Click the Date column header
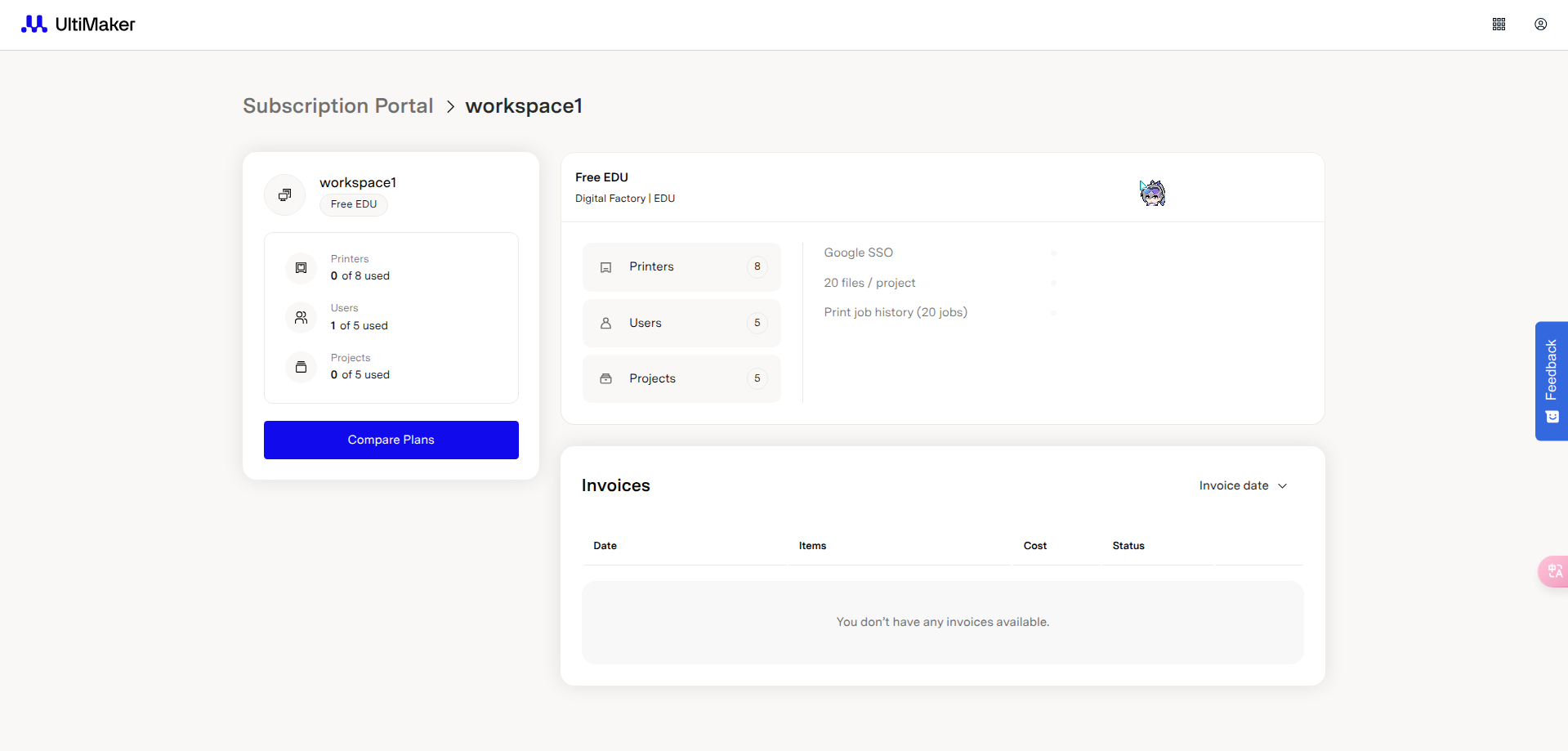 pos(605,546)
